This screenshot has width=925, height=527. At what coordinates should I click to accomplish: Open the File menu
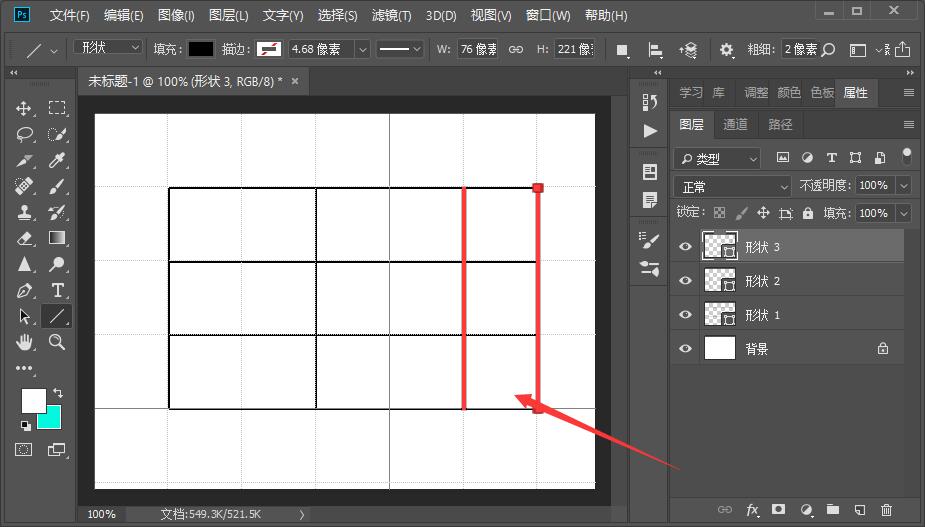click(x=69, y=15)
